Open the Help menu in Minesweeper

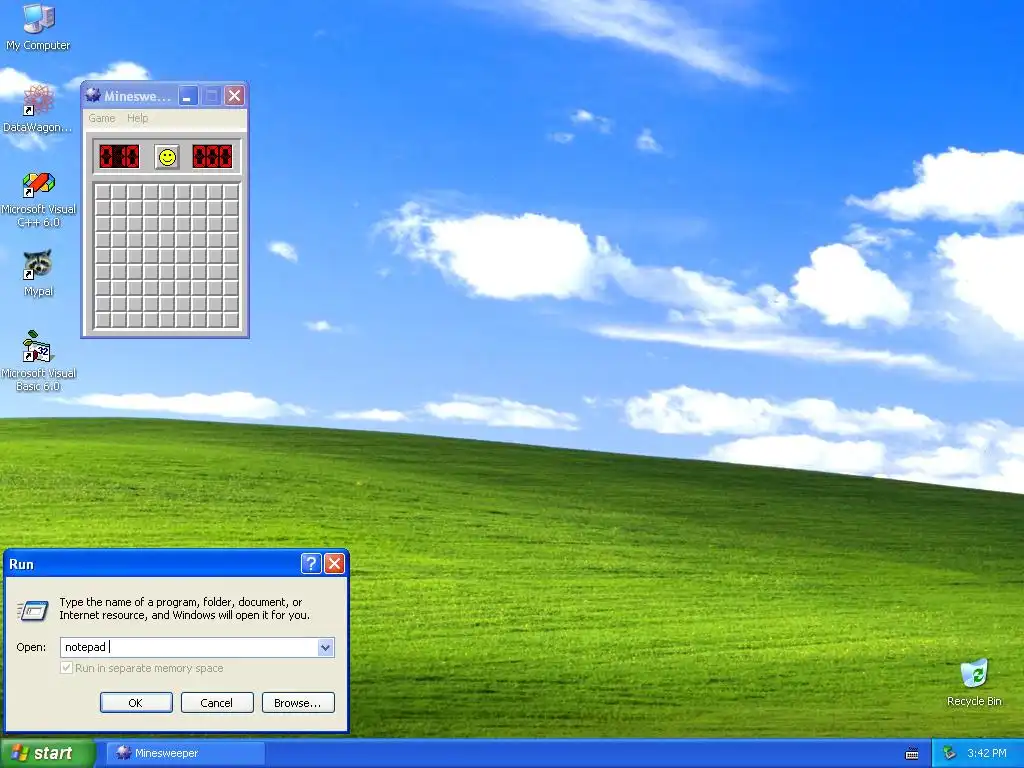pos(137,118)
